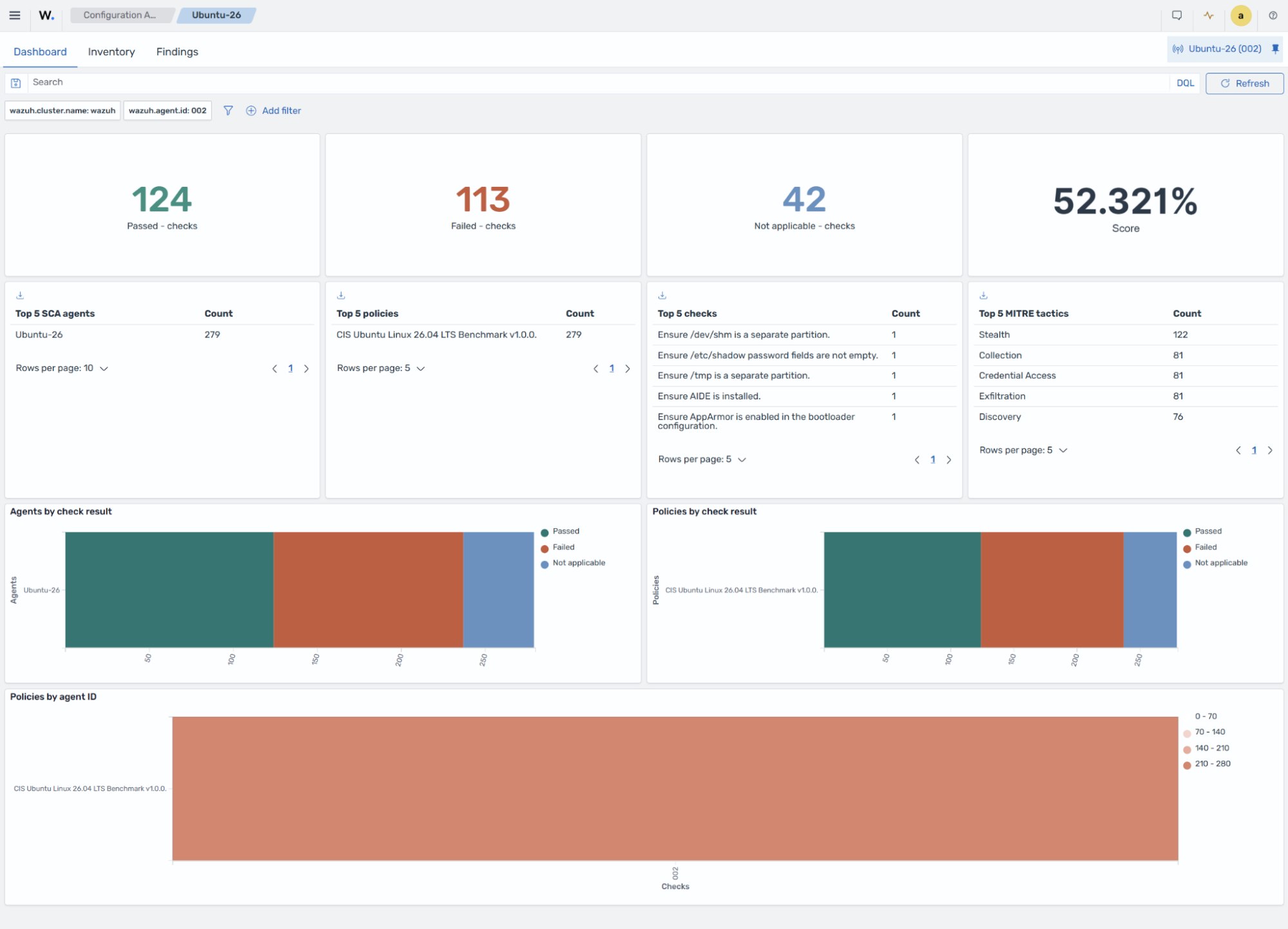Go to previous page in Top 5 policies
Screen dimensions: 1288x929
[x=595, y=369]
